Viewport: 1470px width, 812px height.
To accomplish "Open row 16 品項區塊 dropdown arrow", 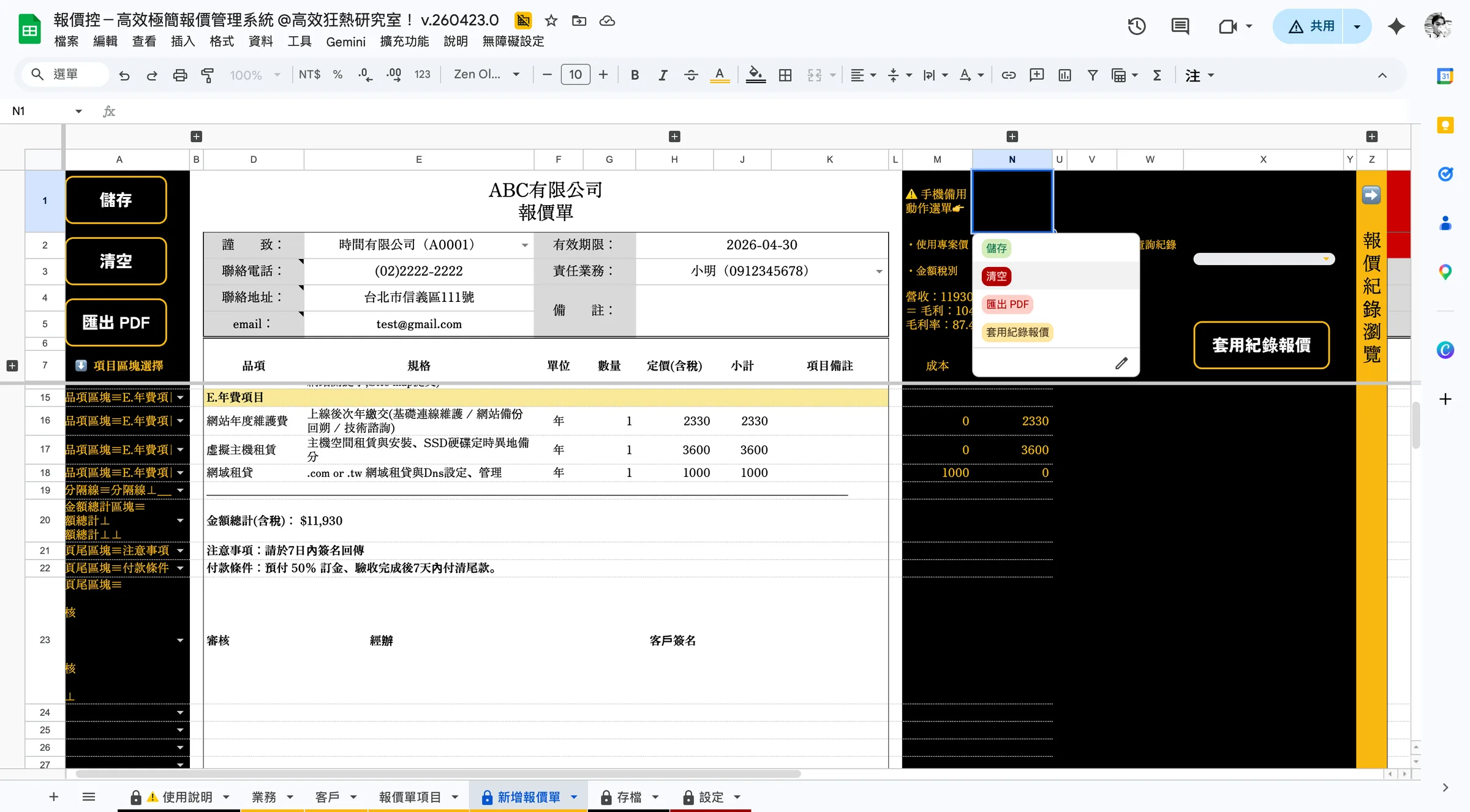I will 180,421.
